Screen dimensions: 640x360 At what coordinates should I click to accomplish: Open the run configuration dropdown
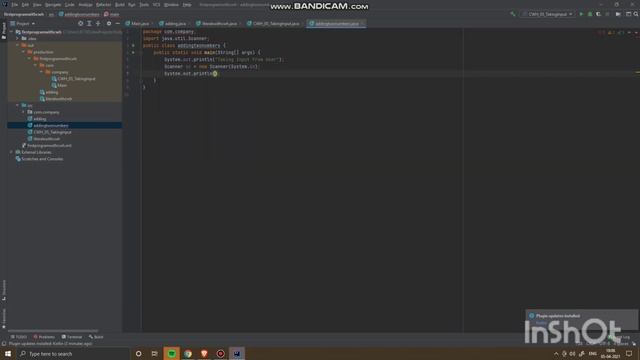(x=547, y=14)
